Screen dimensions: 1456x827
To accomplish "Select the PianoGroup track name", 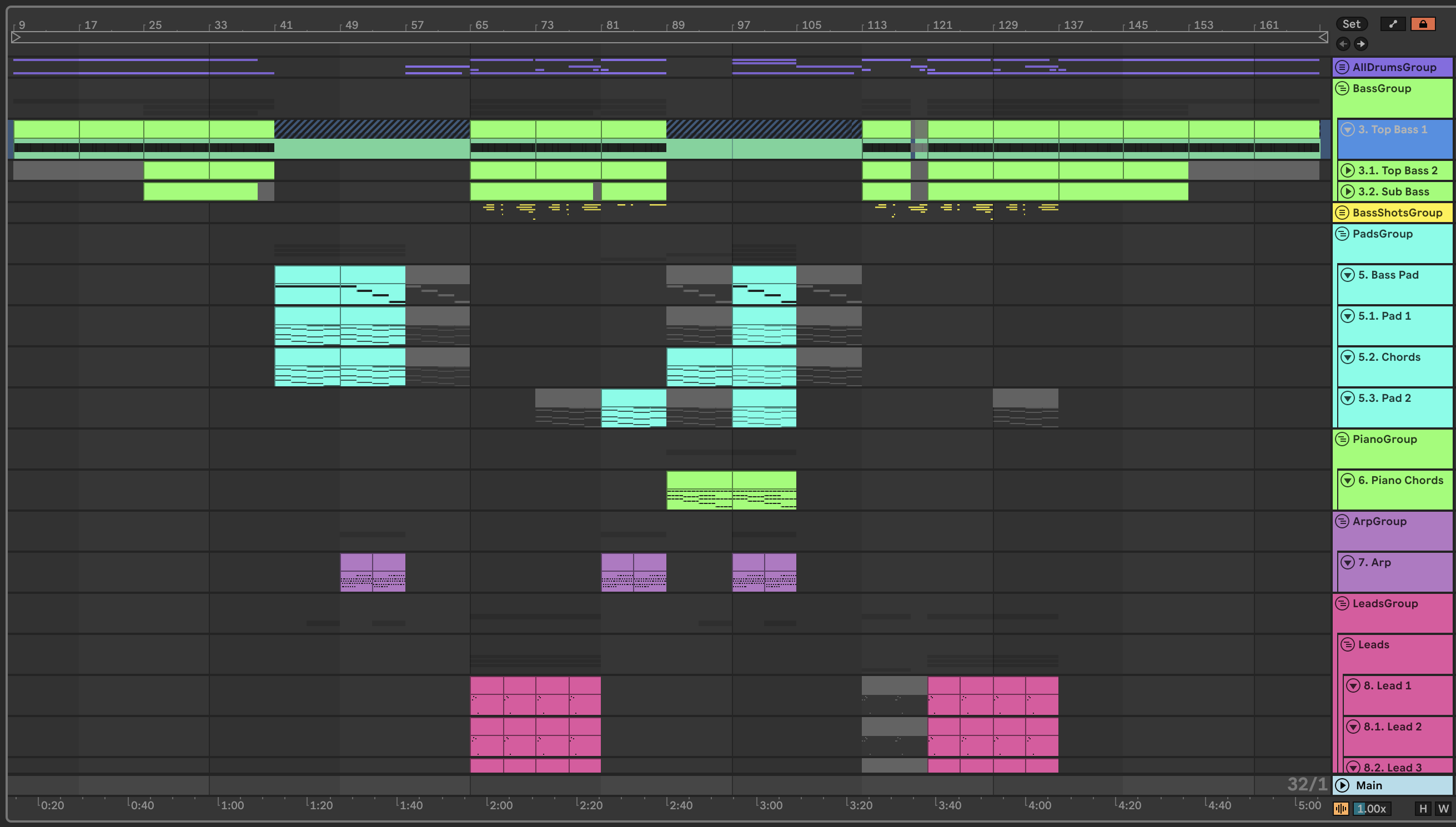I will click(x=1384, y=439).
